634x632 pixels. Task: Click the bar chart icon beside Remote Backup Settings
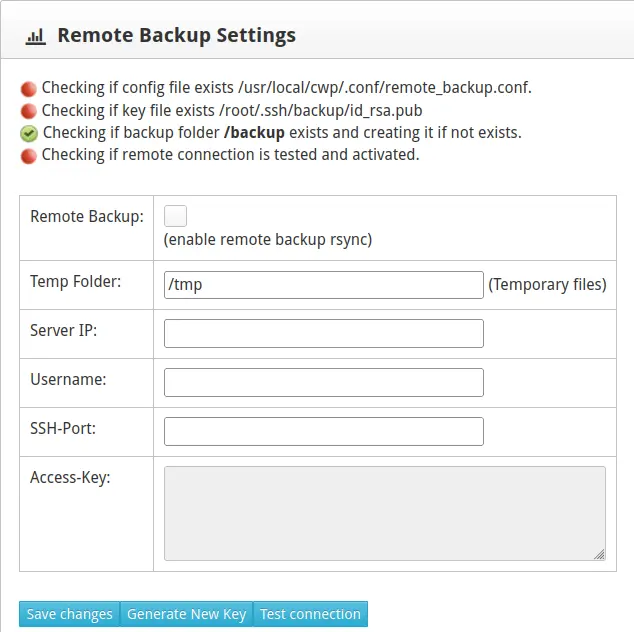click(x=35, y=37)
